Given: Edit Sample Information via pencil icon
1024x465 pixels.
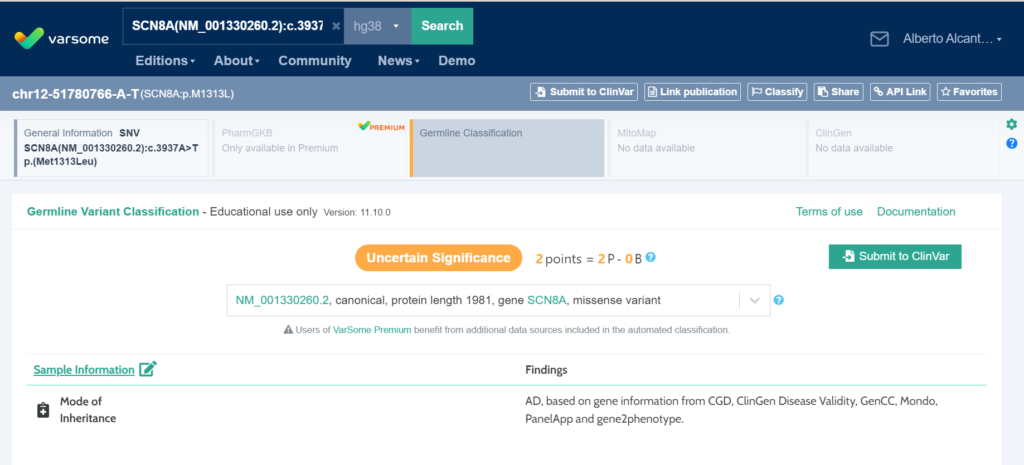Looking at the screenshot, I should pyautogui.click(x=148, y=369).
